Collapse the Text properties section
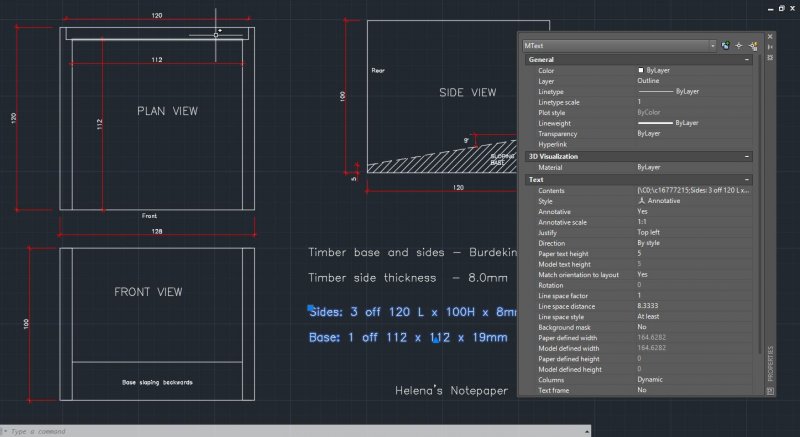800x437 pixels. [x=747, y=179]
